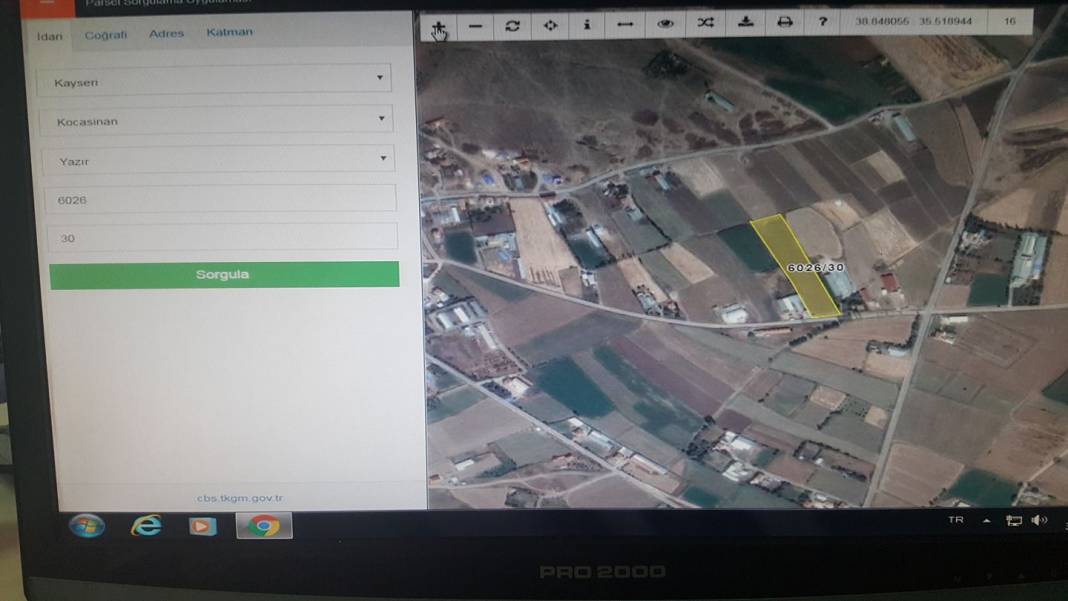
Task: Click the zoom in plus tool
Action: [439, 24]
